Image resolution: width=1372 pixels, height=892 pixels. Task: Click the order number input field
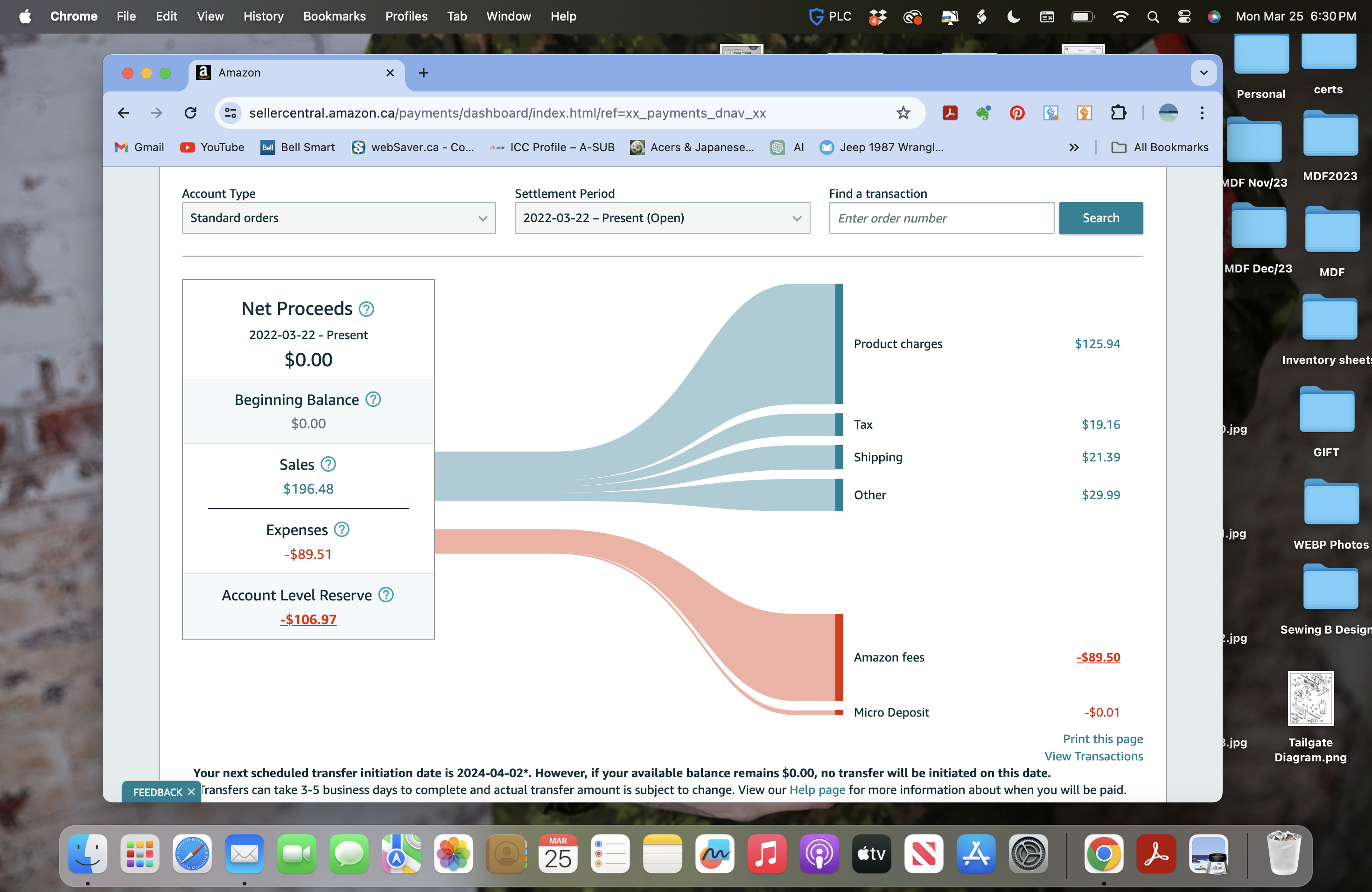coord(941,218)
